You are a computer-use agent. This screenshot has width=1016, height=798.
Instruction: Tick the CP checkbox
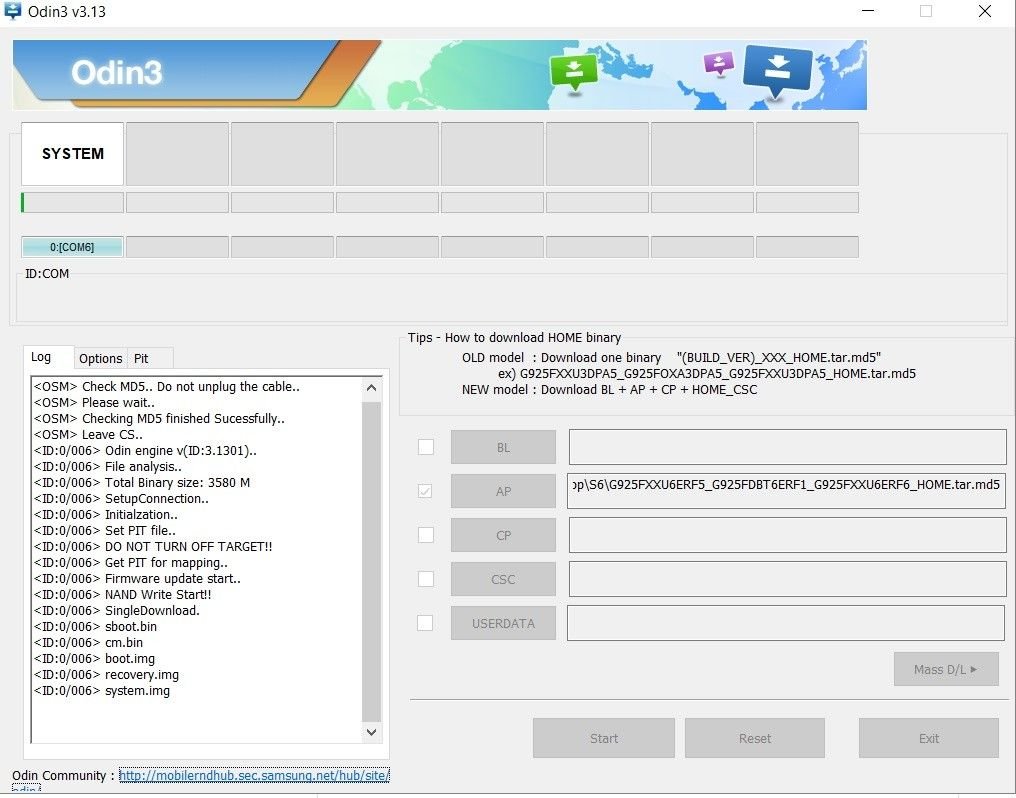pos(426,535)
